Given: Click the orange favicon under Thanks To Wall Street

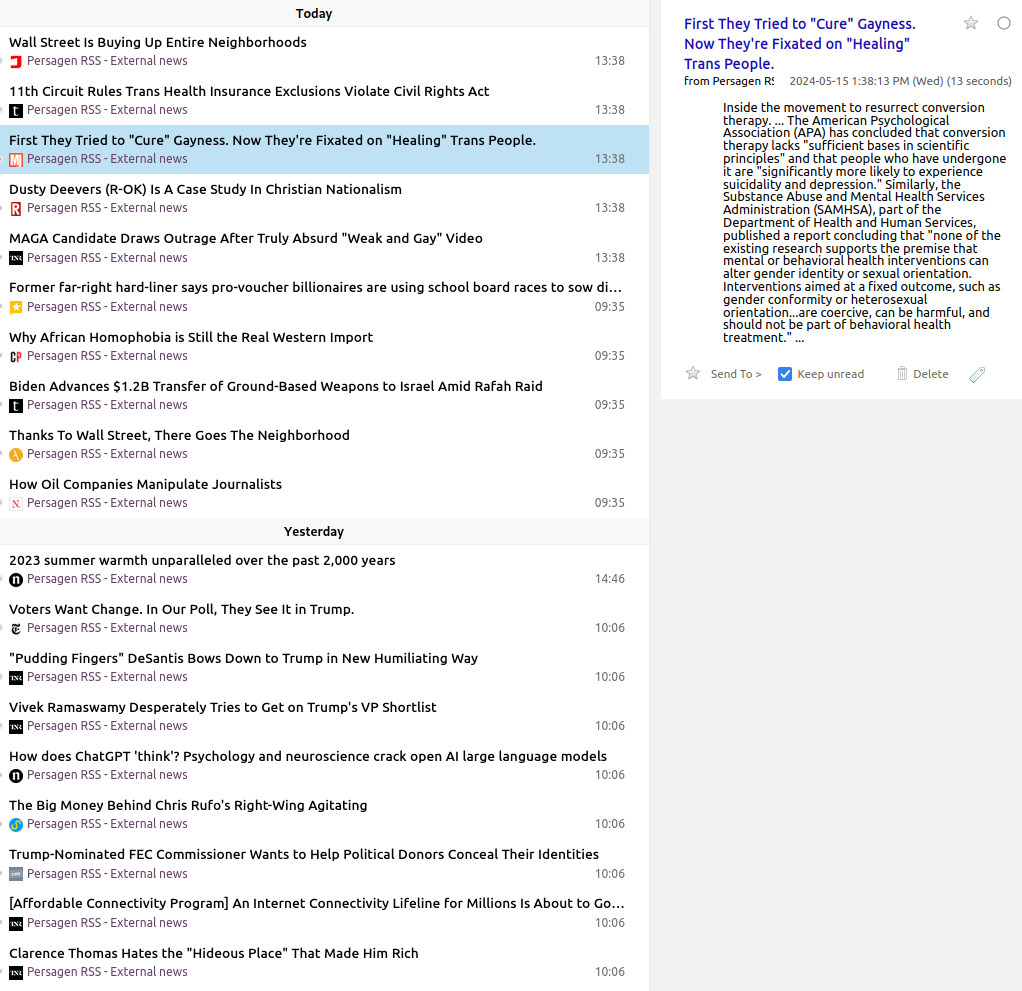Looking at the screenshot, I should 16,454.
